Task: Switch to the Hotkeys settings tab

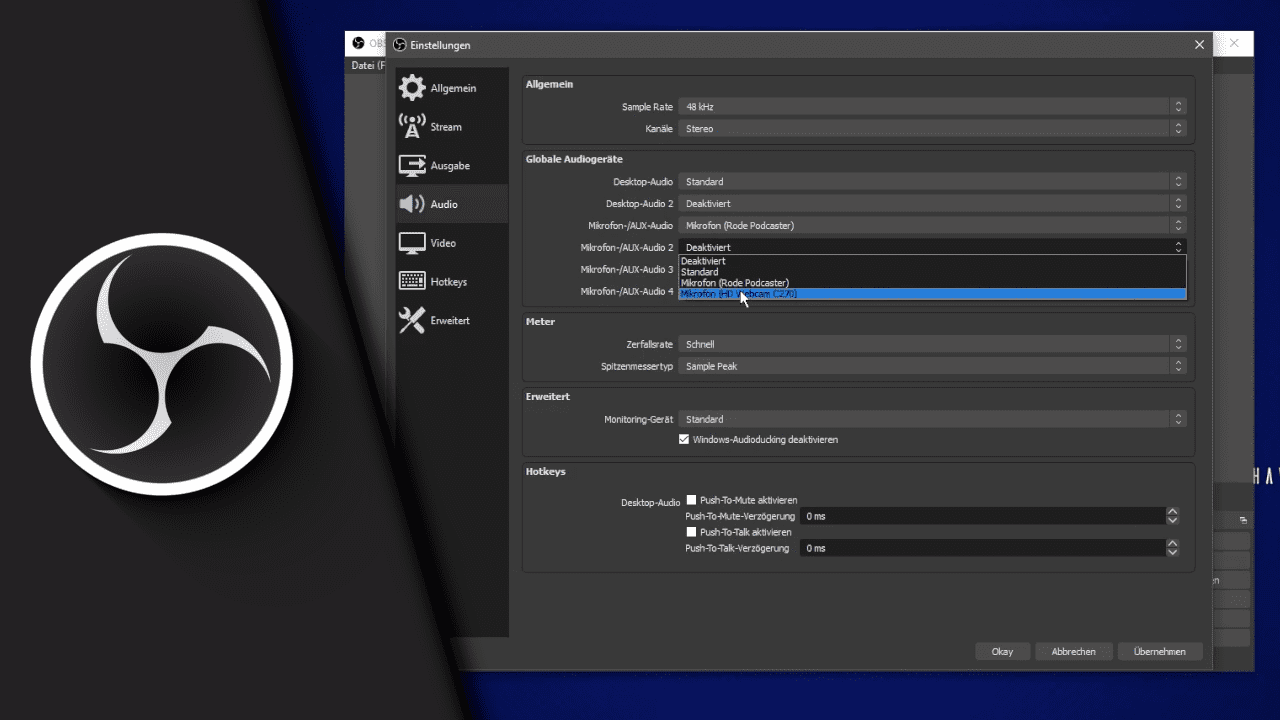Action: point(452,282)
